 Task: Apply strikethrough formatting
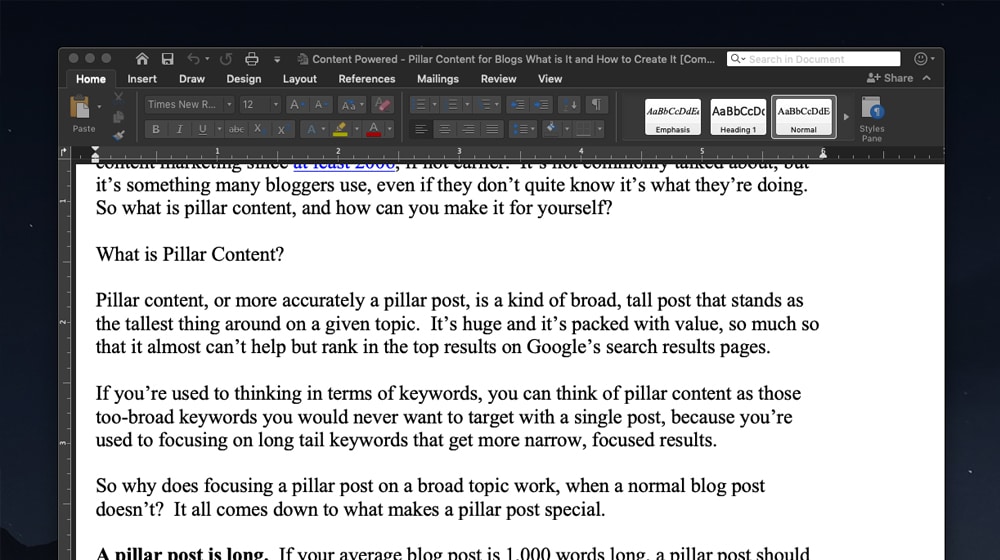click(235, 129)
